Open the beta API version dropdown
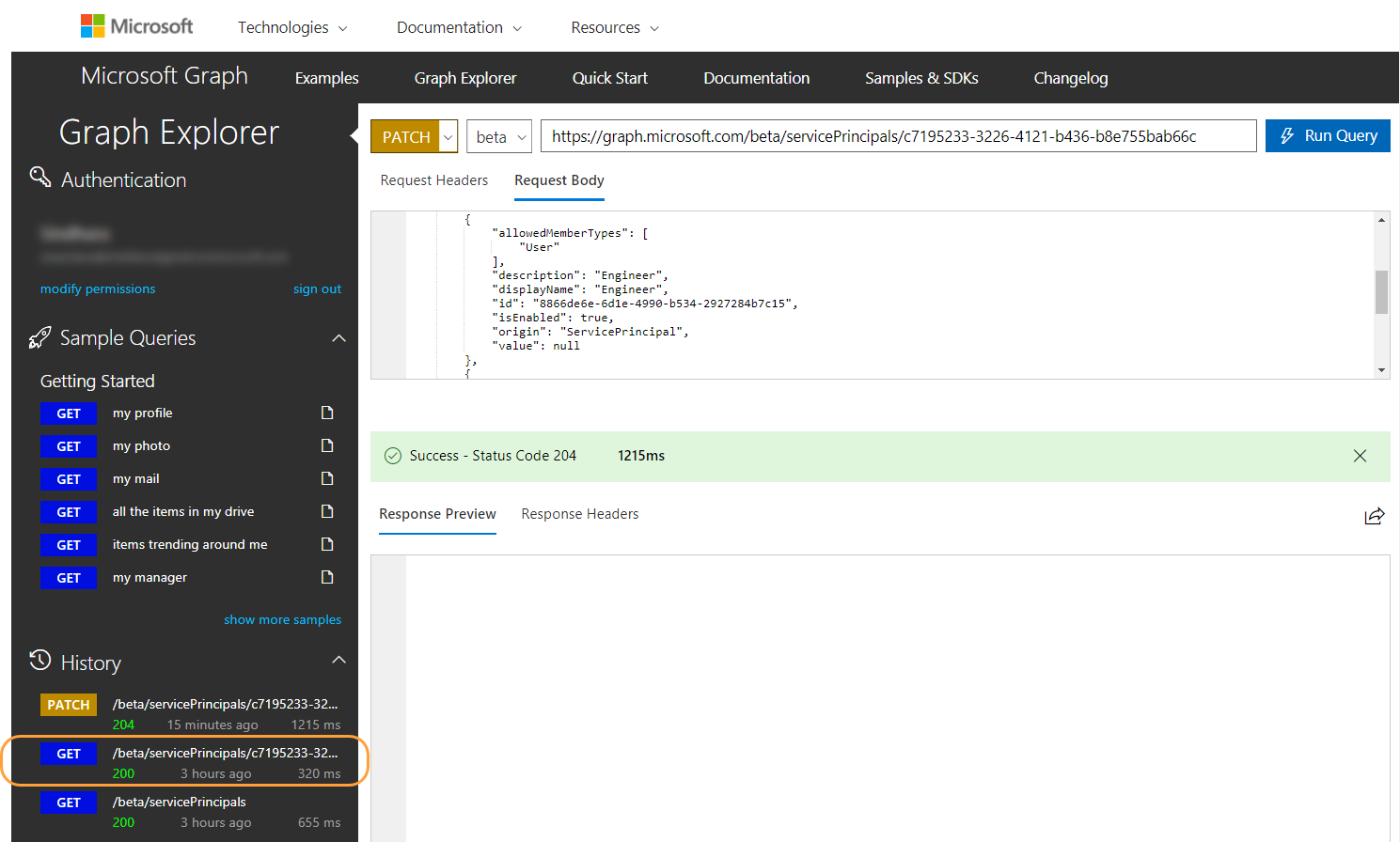 pyautogui.click(x=499, y=136)
